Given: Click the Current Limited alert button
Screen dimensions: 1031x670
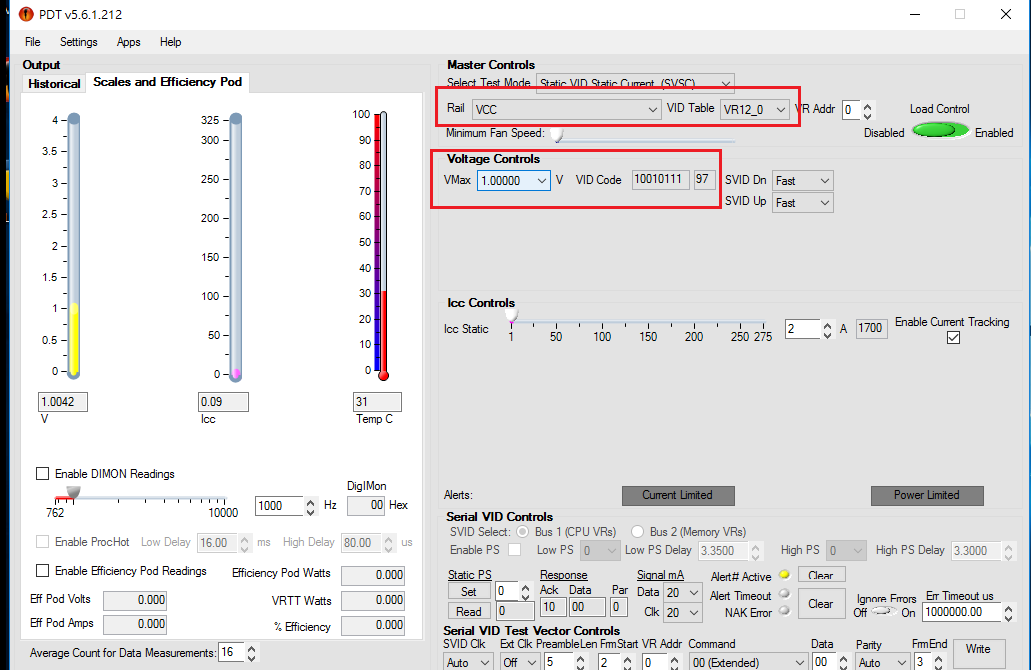Looking at the screenshot, I should (678, 495).
